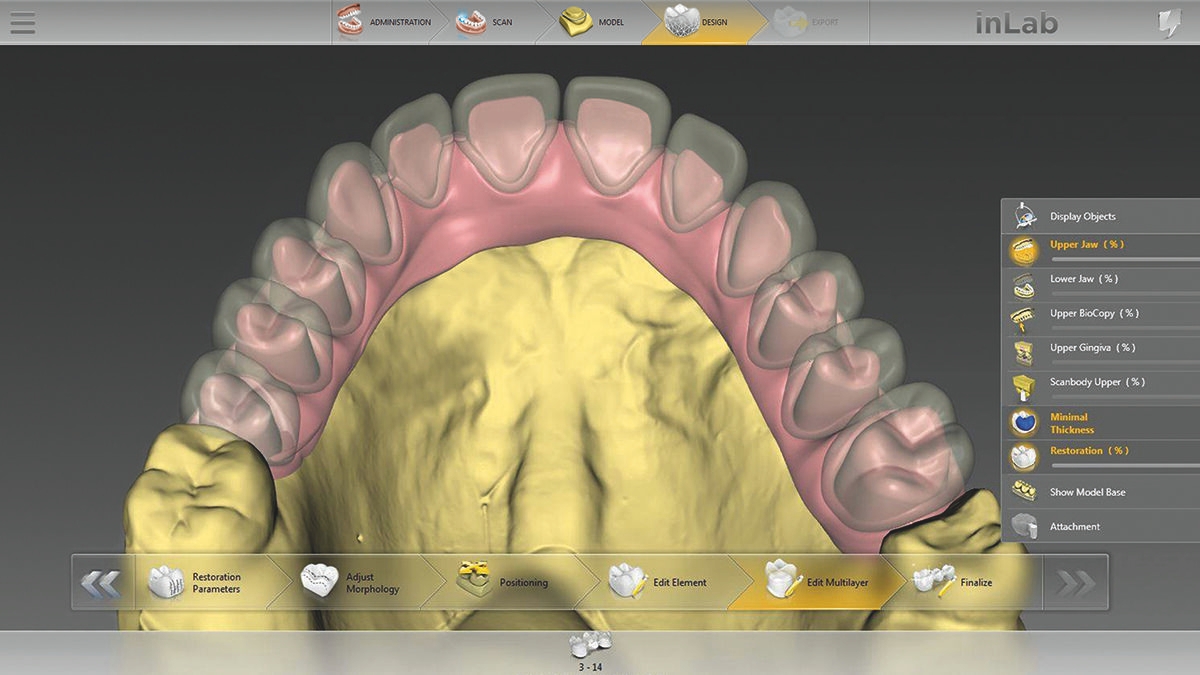Switch to the Administration phase tab
This screenshot has height=675, width=1200.
(x=385, y=22)
